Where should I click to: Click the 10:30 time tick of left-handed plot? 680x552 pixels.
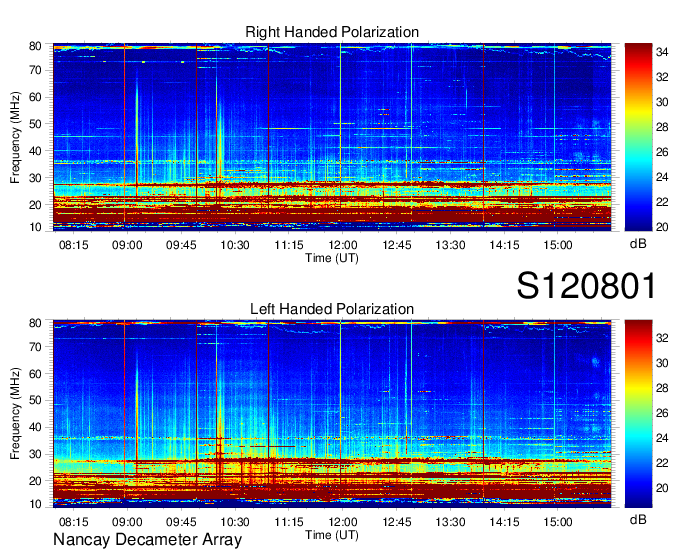[235, 522]
